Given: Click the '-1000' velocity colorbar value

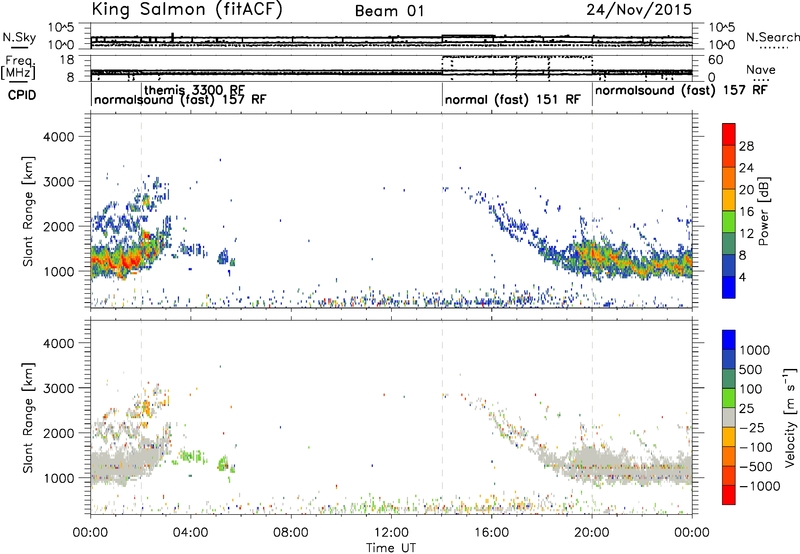Looking at the screenshot, I should [x=760, y=486].
